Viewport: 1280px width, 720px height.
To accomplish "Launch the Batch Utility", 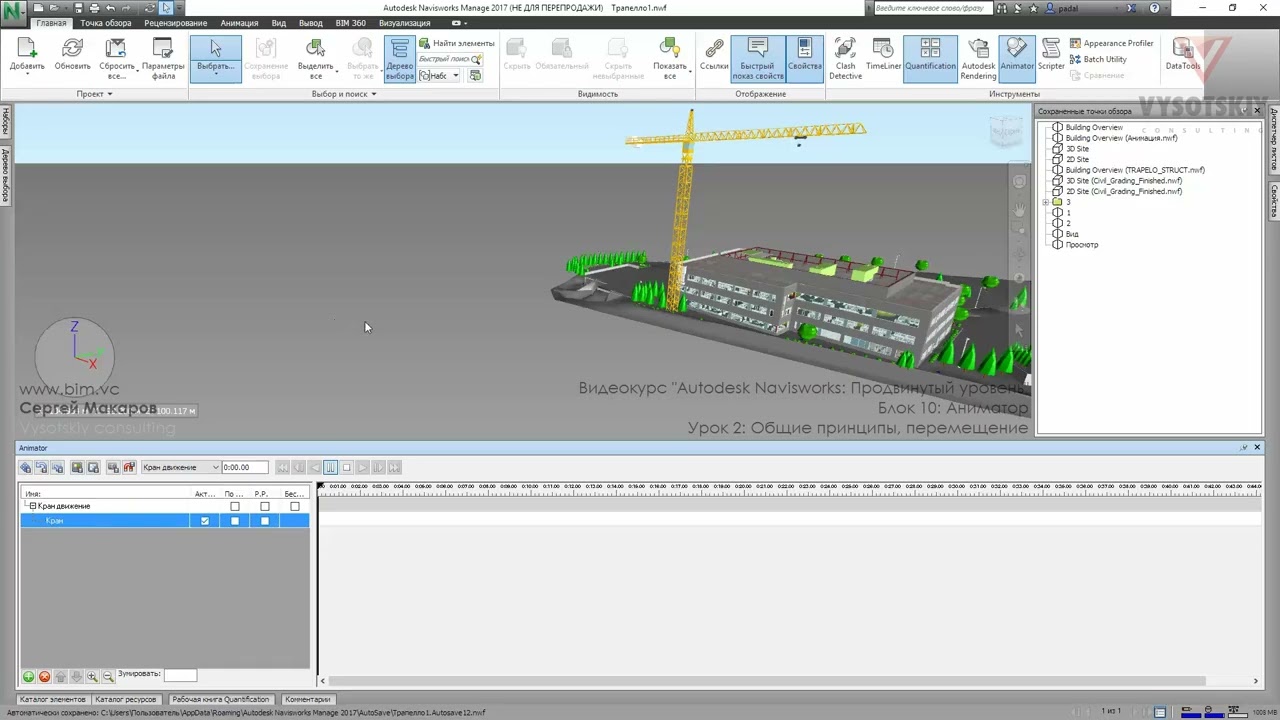I will (1098, 60).
